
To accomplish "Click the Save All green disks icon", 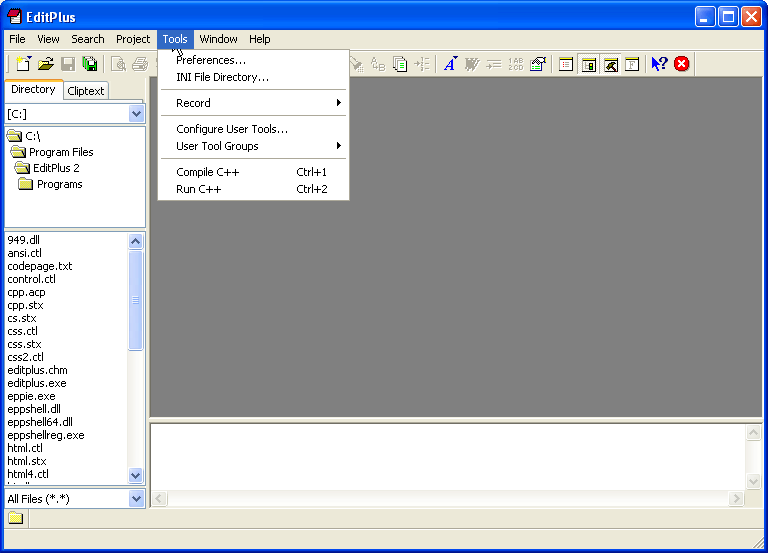I will (90, 64).
